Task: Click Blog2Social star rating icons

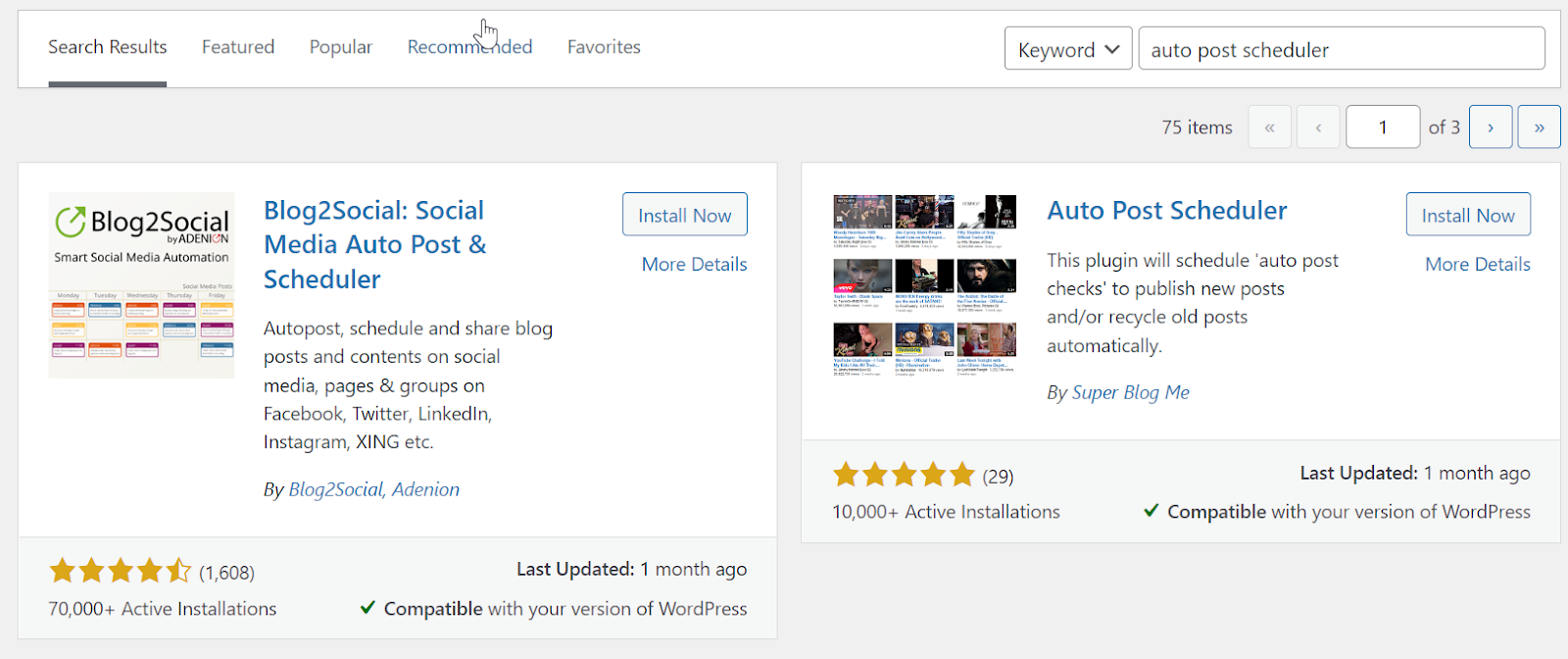Action: [x=121, y=571]
